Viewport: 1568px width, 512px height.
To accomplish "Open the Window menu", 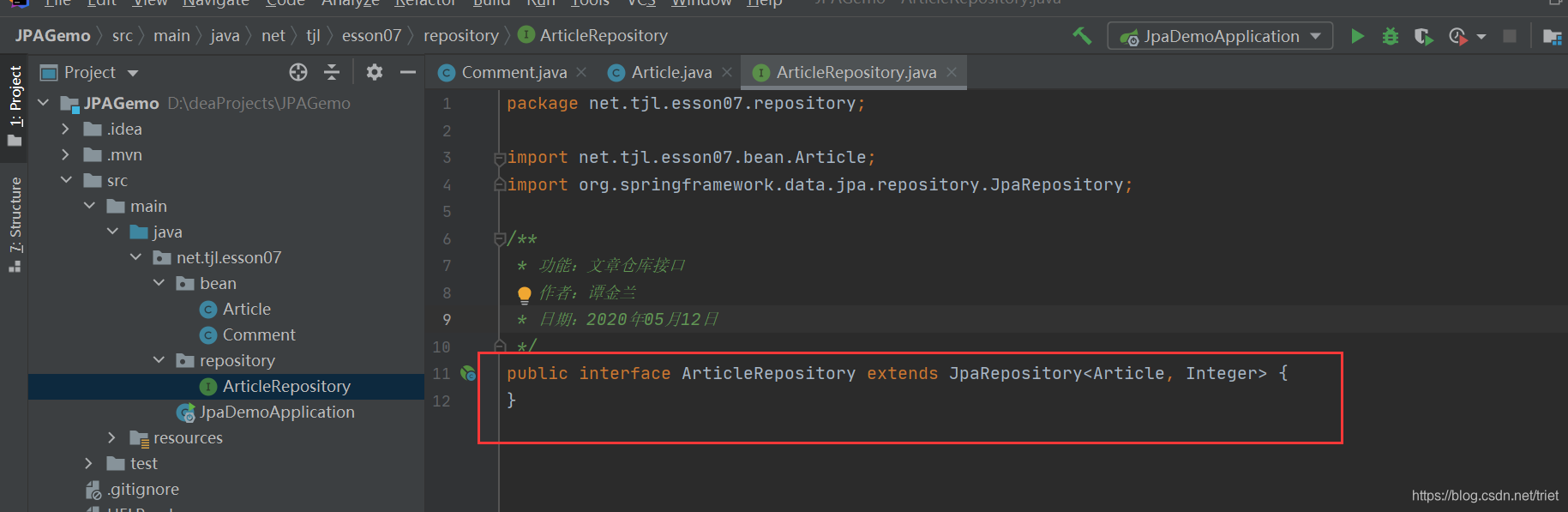I will tap(701, 3).
